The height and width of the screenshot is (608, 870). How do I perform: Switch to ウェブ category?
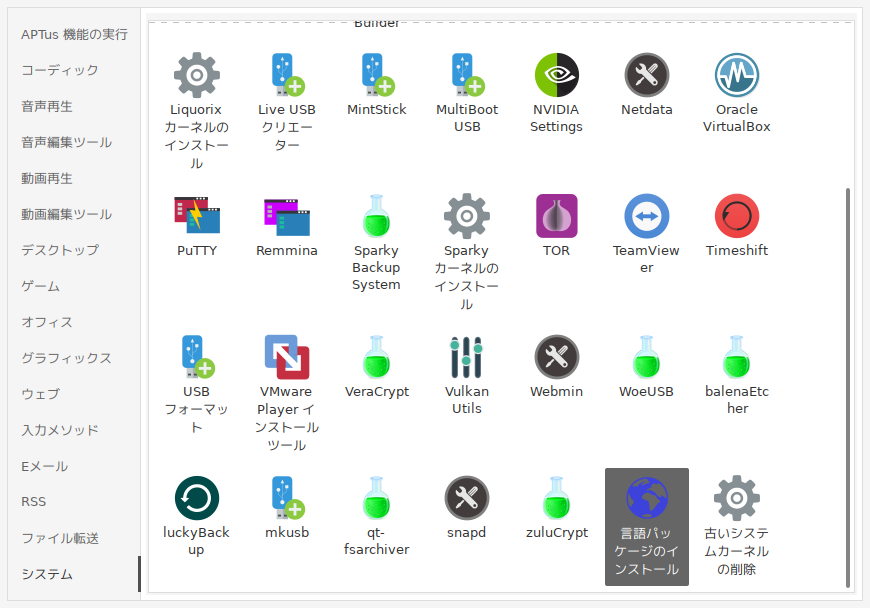point(41,394)
